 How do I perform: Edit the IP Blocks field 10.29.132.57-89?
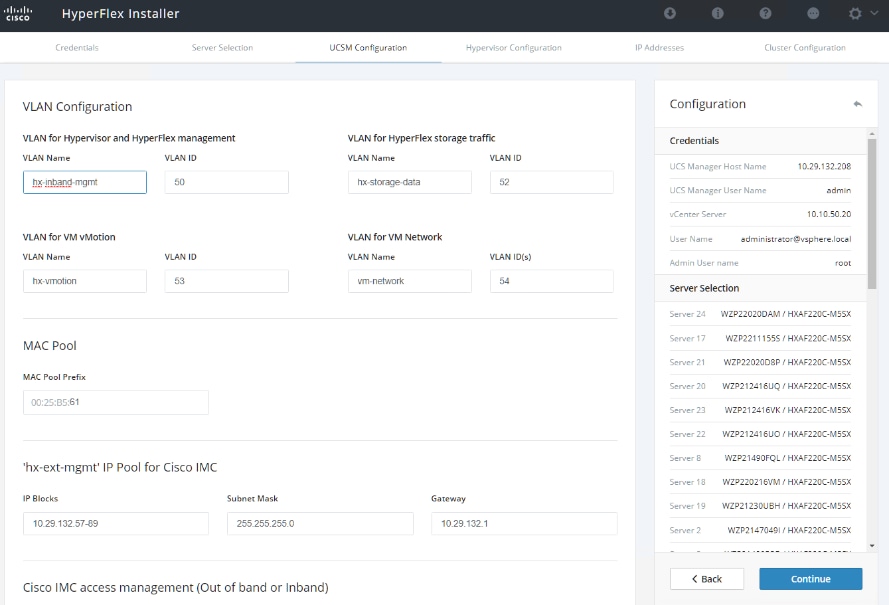coord(116,523)
